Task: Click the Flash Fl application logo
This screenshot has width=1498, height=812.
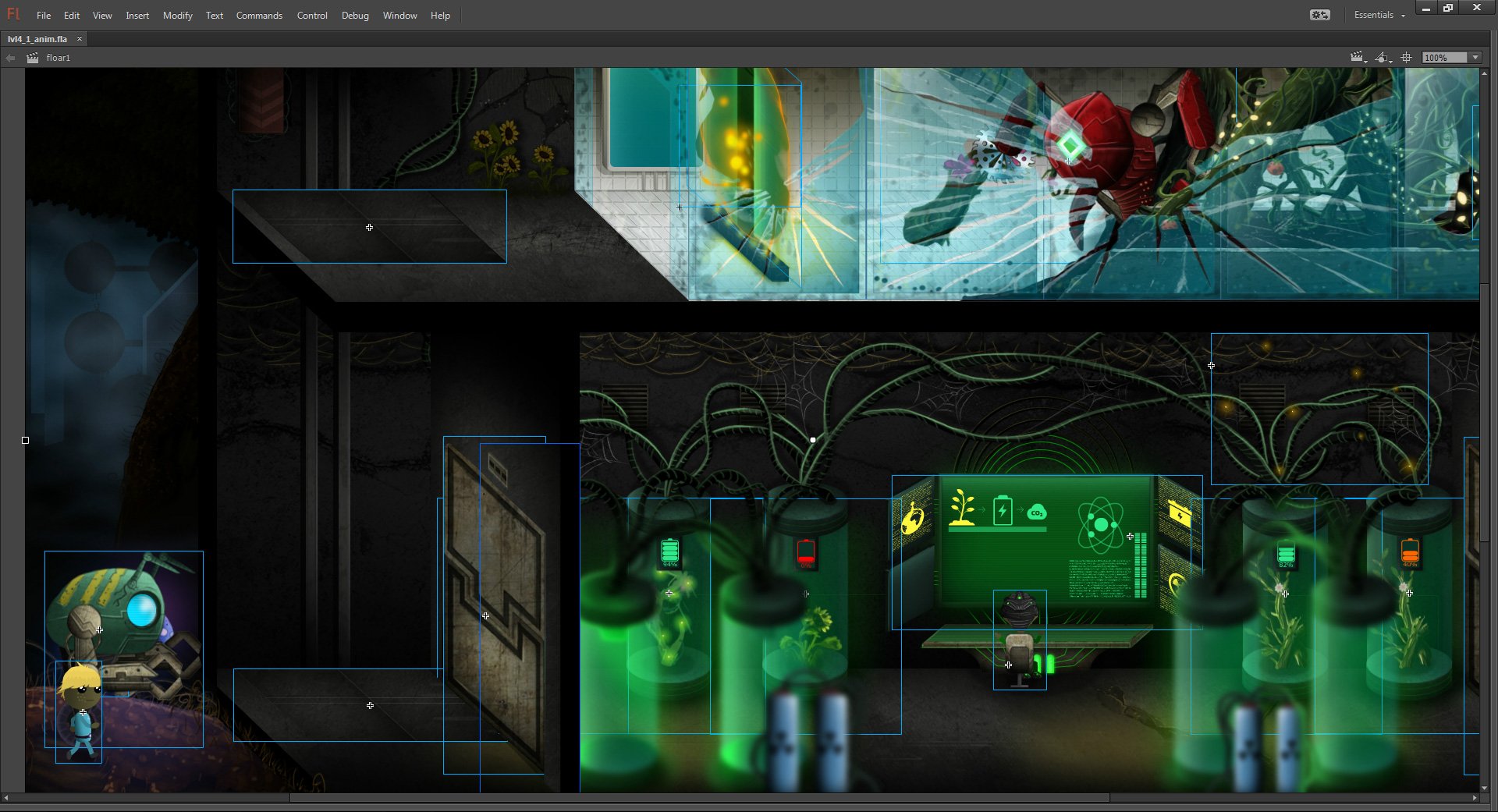Action: click(x=13, y=15)
